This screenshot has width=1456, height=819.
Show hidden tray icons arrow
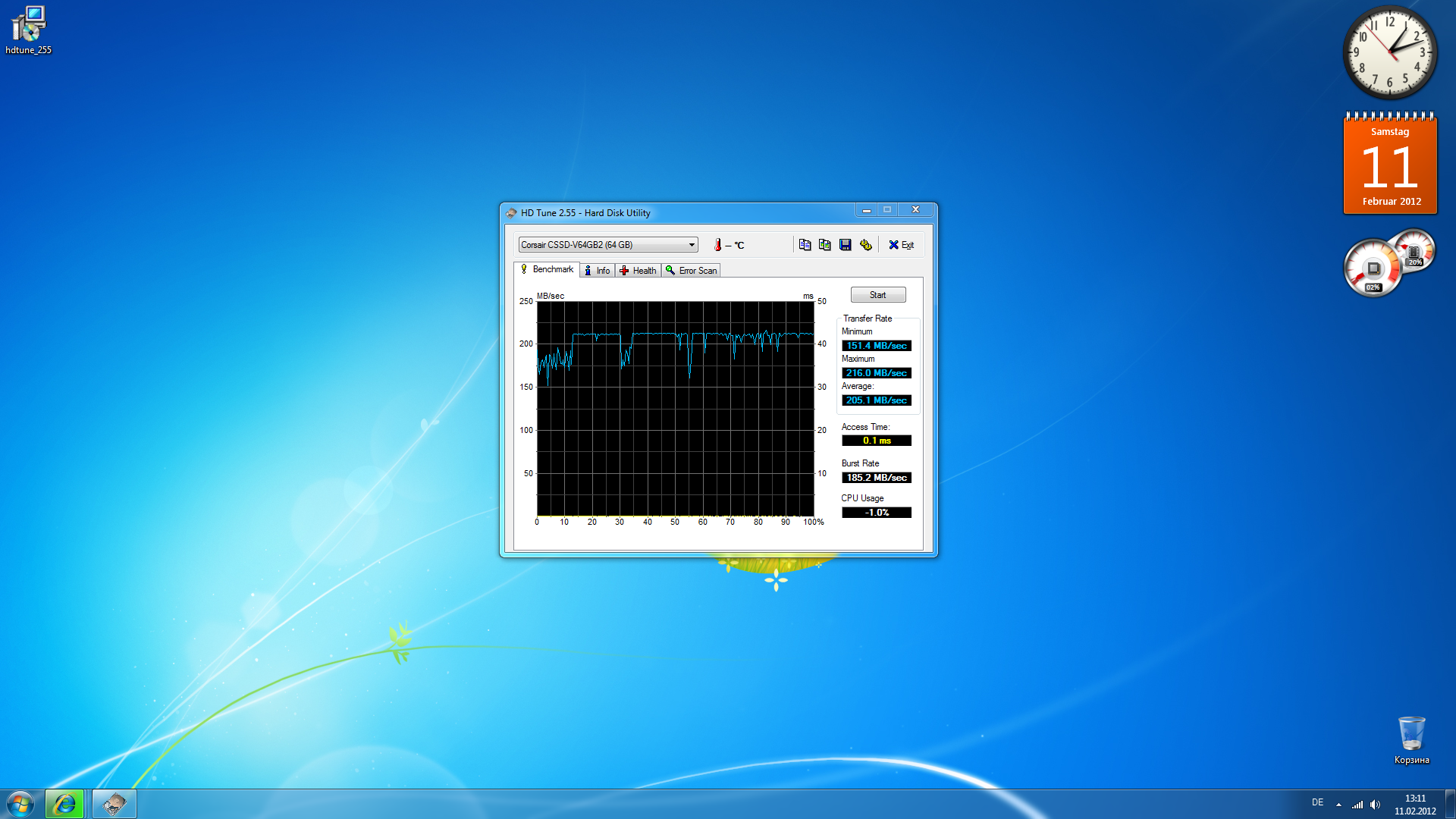[1338, 805]
